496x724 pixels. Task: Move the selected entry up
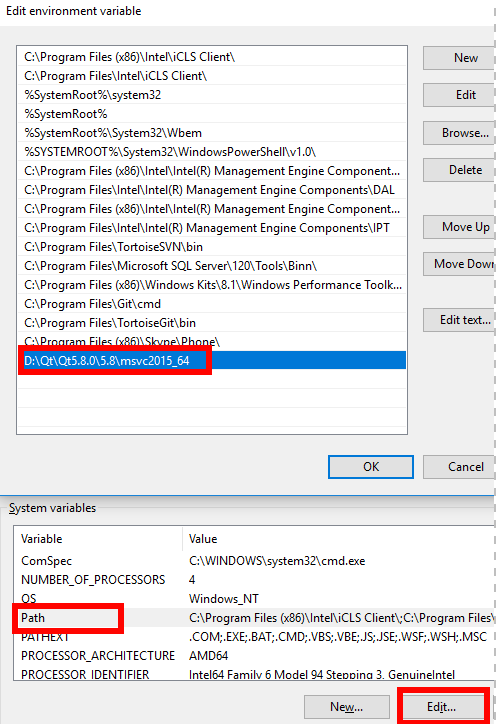(x=459, y=227)
